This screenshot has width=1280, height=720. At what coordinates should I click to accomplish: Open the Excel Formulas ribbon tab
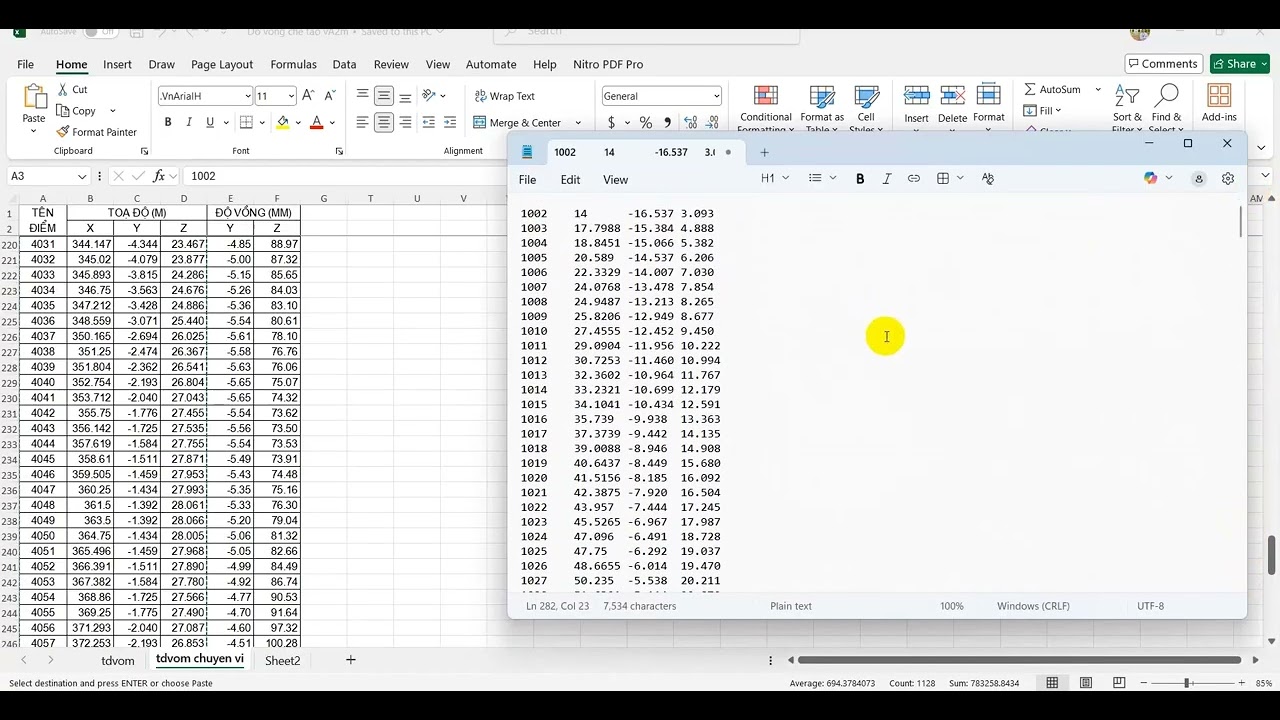(x=293, y=64)
